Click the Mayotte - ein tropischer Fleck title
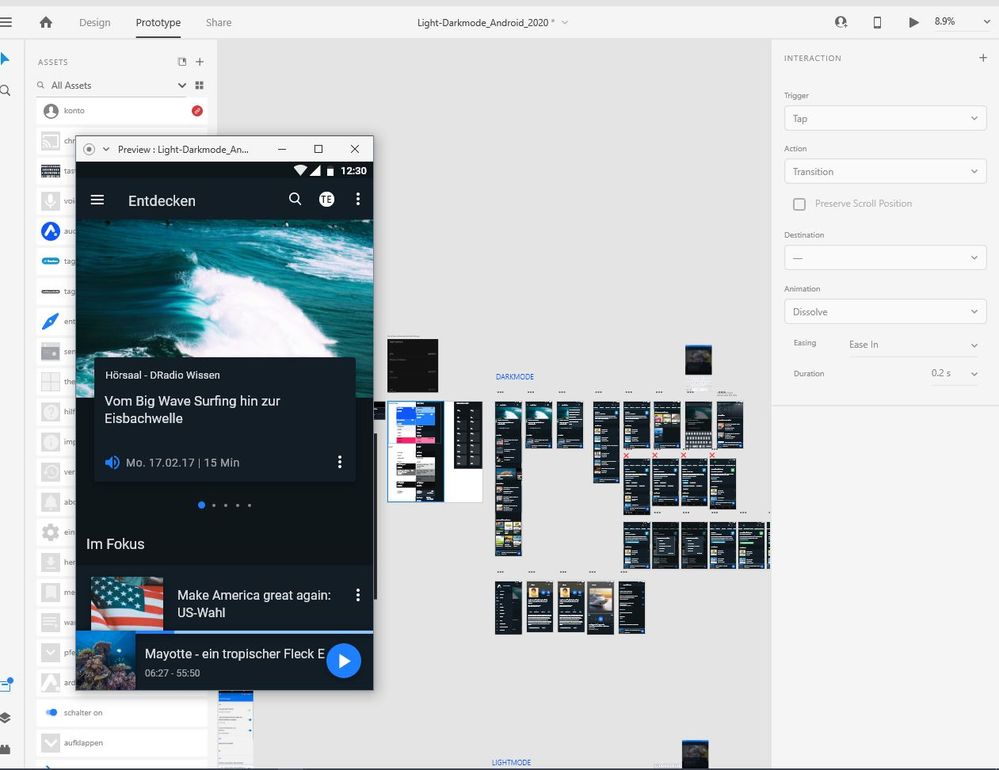999x770 pixels. pos(234,653)
